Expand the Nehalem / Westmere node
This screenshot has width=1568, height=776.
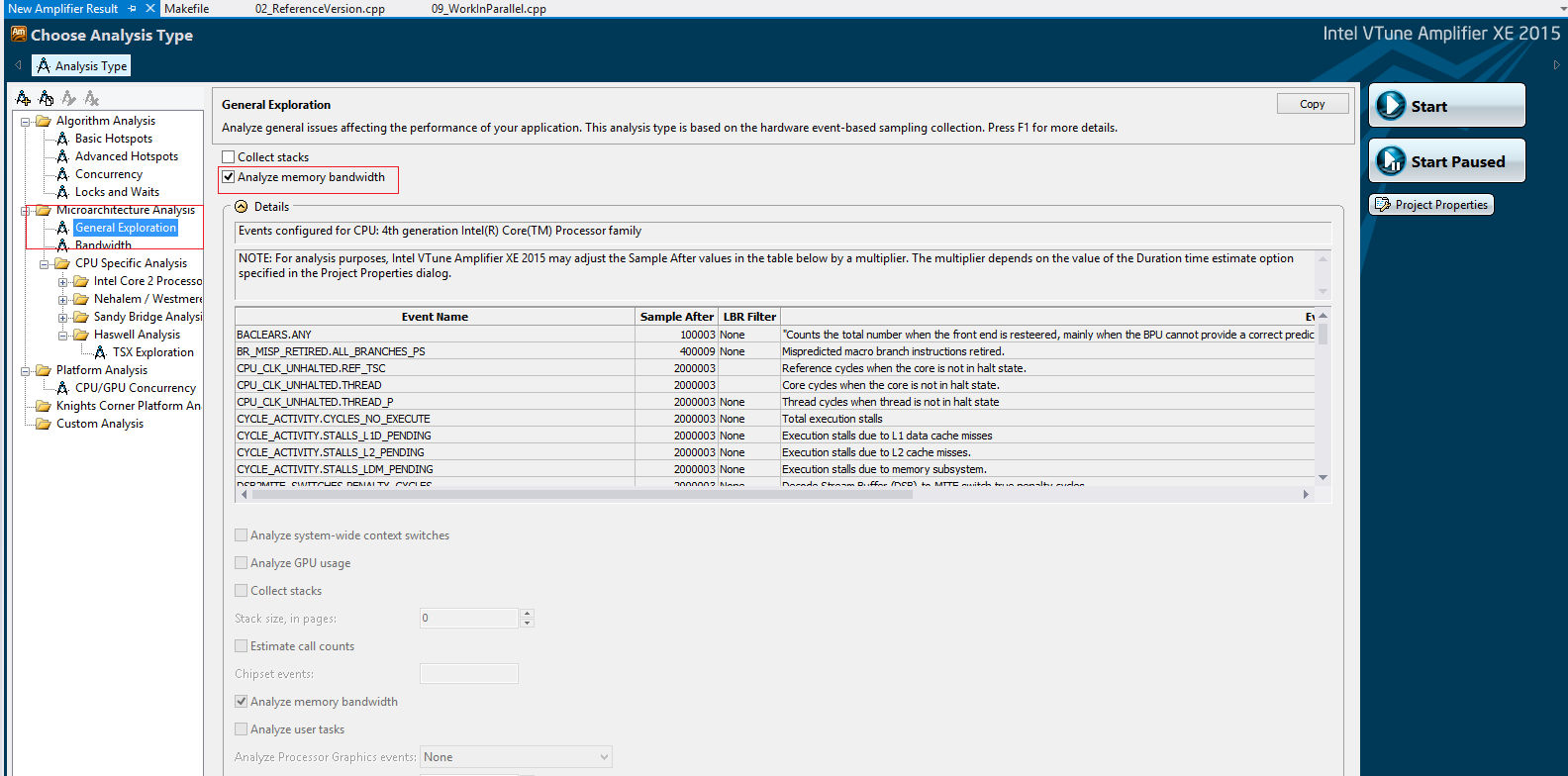point(63,300)
